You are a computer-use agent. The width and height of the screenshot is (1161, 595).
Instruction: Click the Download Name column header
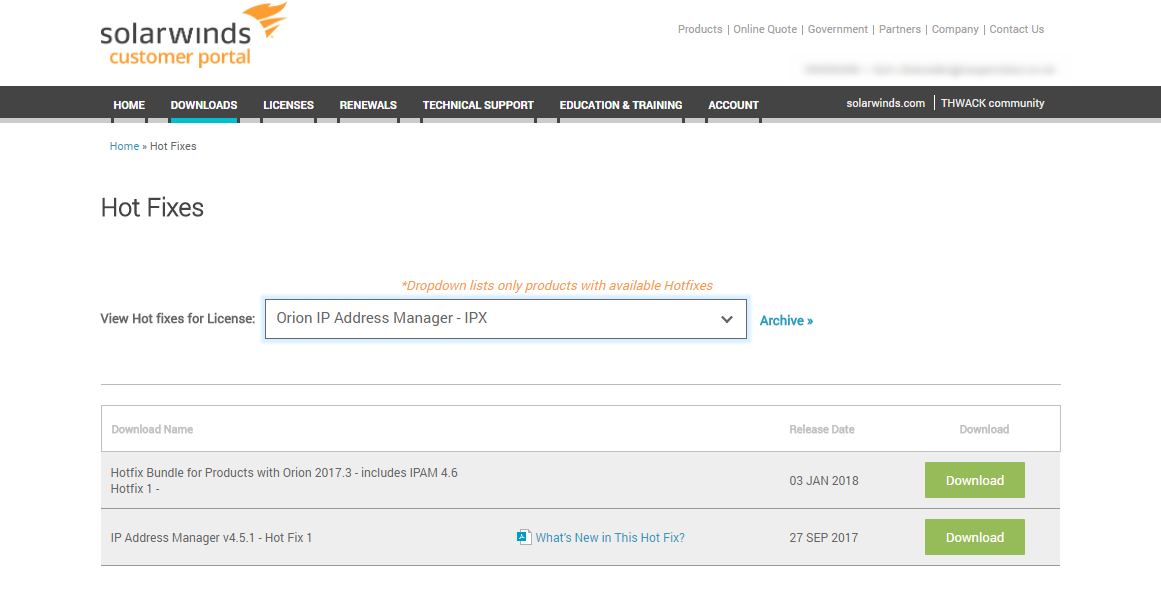[x=152, y=429]
